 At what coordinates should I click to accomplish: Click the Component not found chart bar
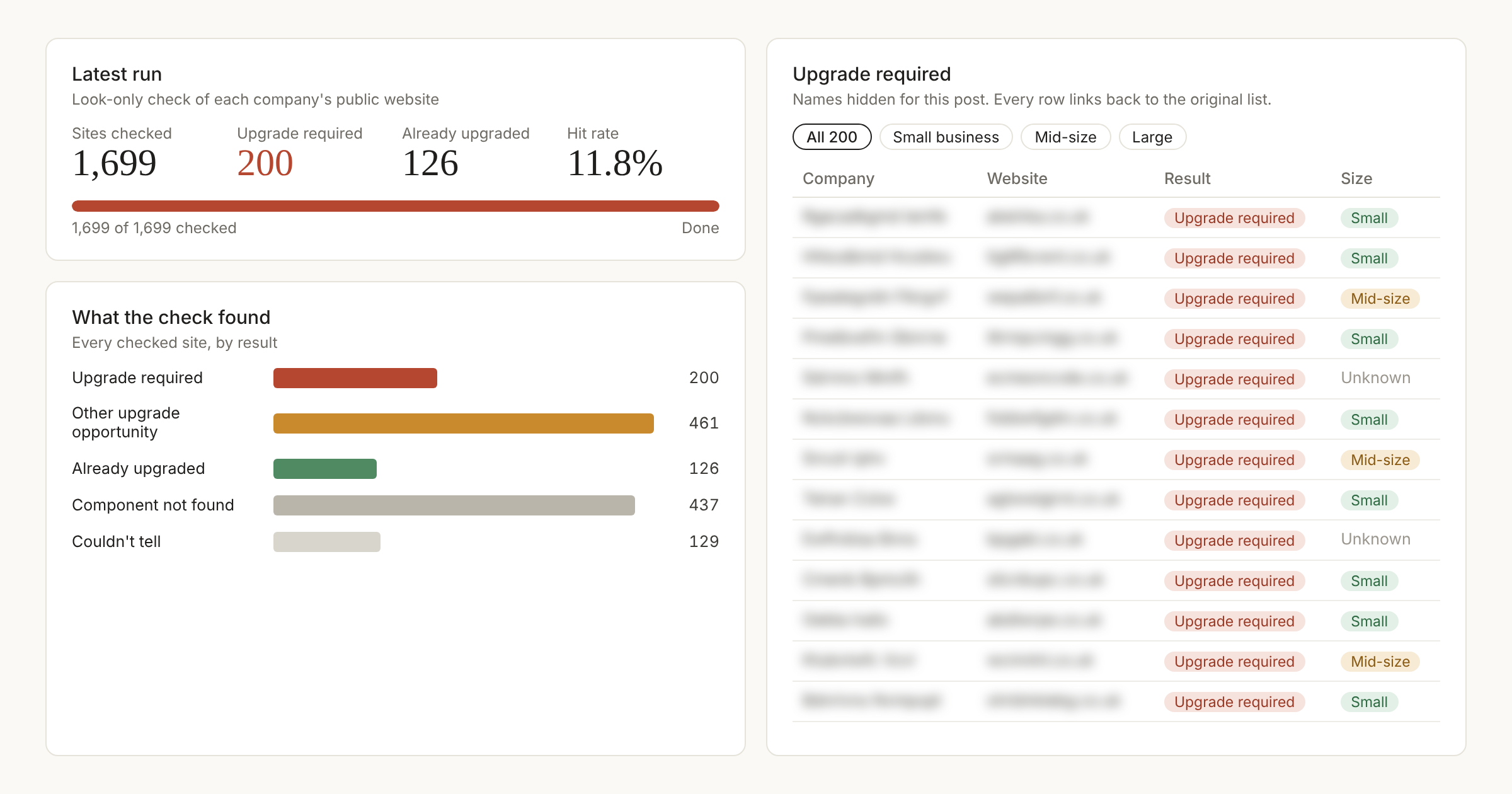click(x=454, y=505)
